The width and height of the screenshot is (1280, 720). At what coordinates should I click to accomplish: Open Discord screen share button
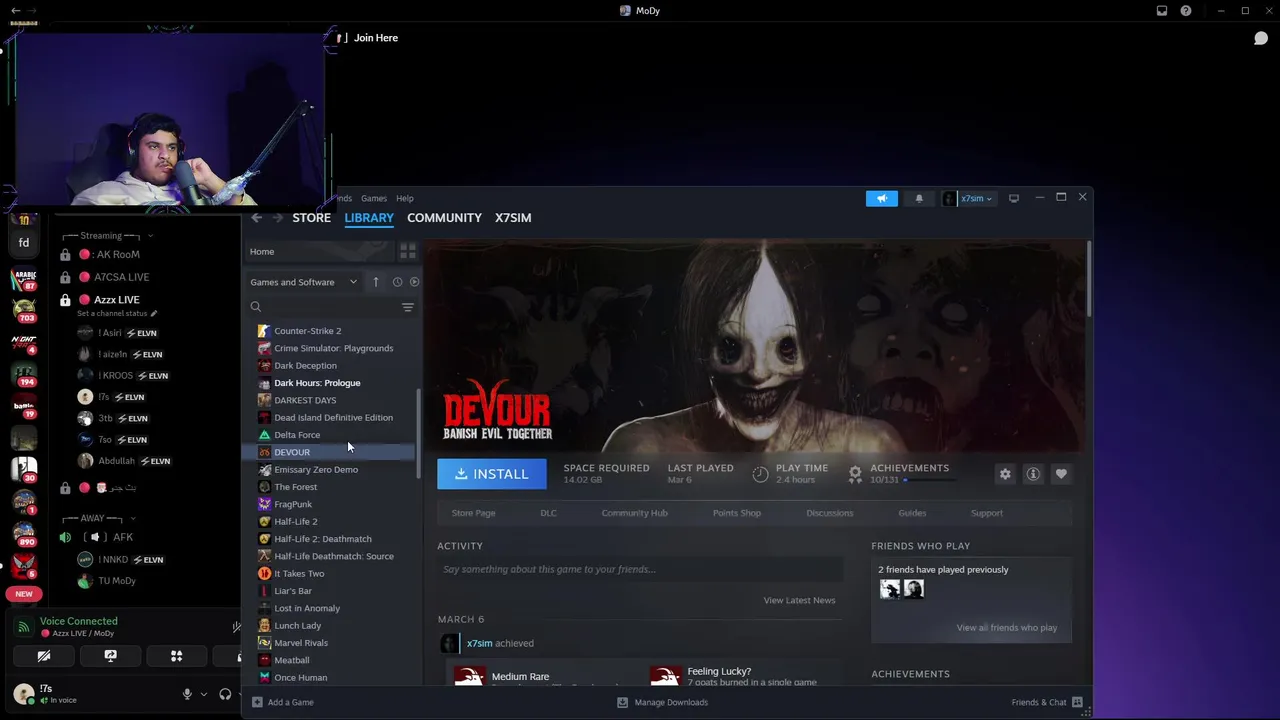tap(110, 656)
